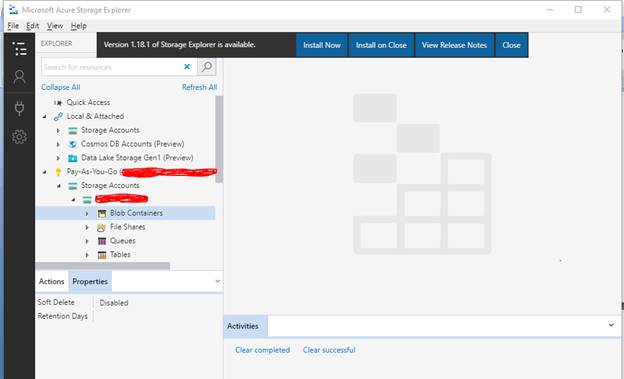Image resolution: width=624 pixels, height=379 pixels.
Task: Click the Retention Days property name
Action: [62, 316]
